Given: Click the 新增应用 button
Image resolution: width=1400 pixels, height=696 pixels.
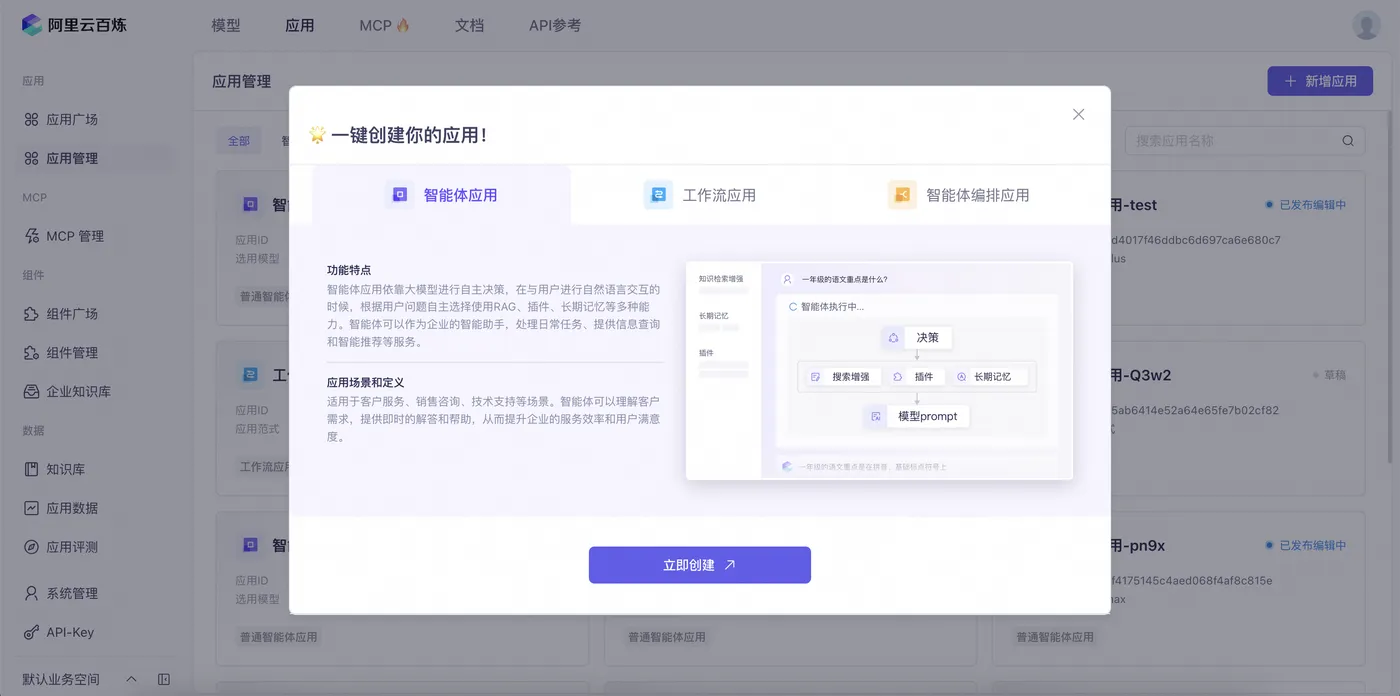Looking at the screenshot, I should click(1320, 81).
